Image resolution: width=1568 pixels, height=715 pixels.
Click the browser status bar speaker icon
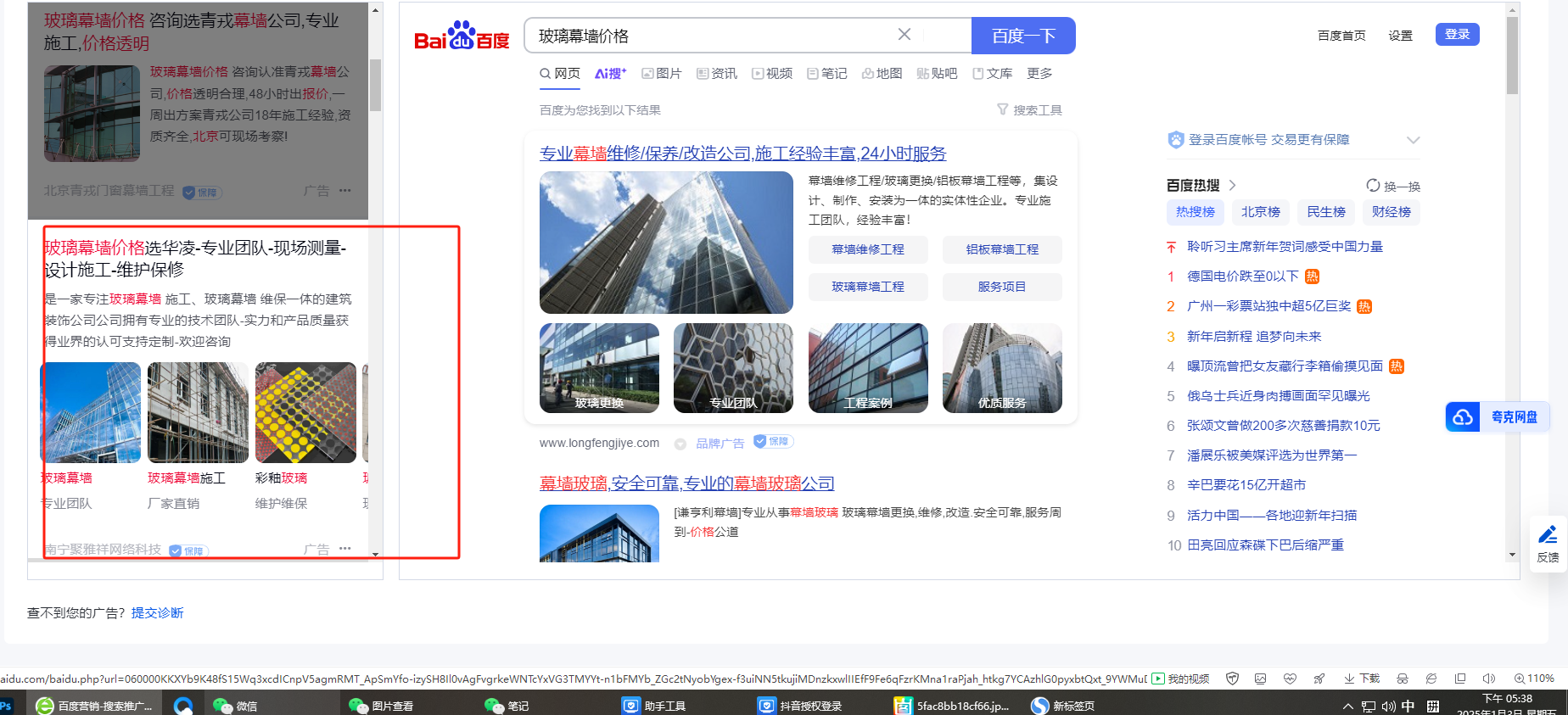coord(1488,679)
